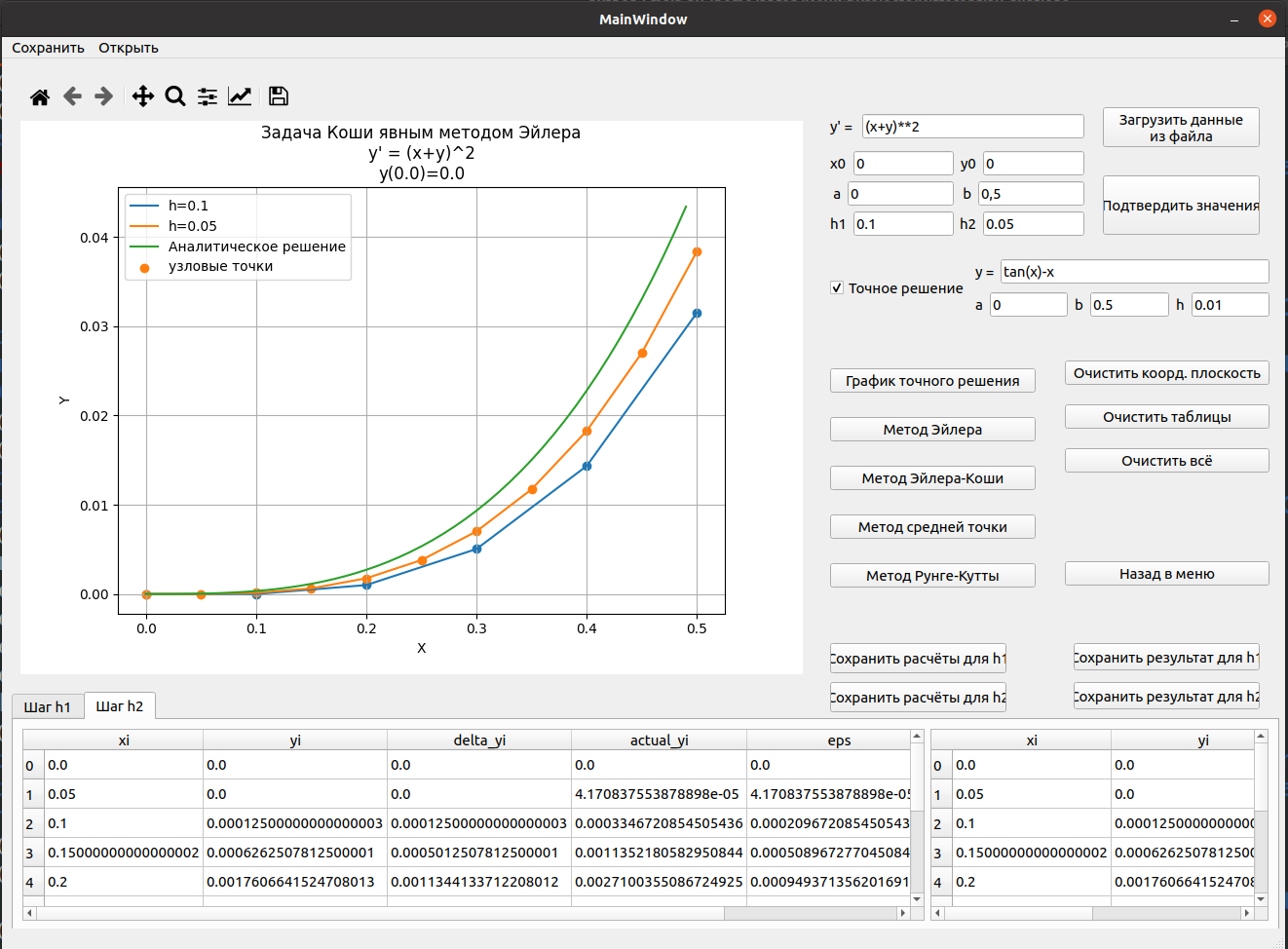Select xi header in the right table
The height and width of the screenshot is (949, 1288).
point(1032,740)
